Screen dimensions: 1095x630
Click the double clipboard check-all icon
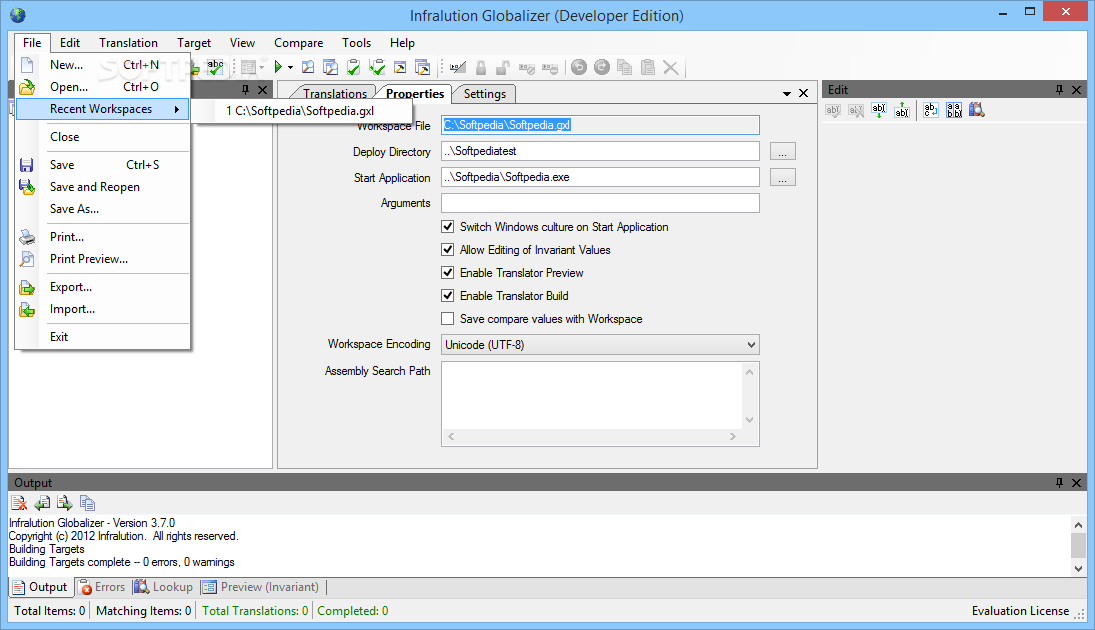pos(377,67)
